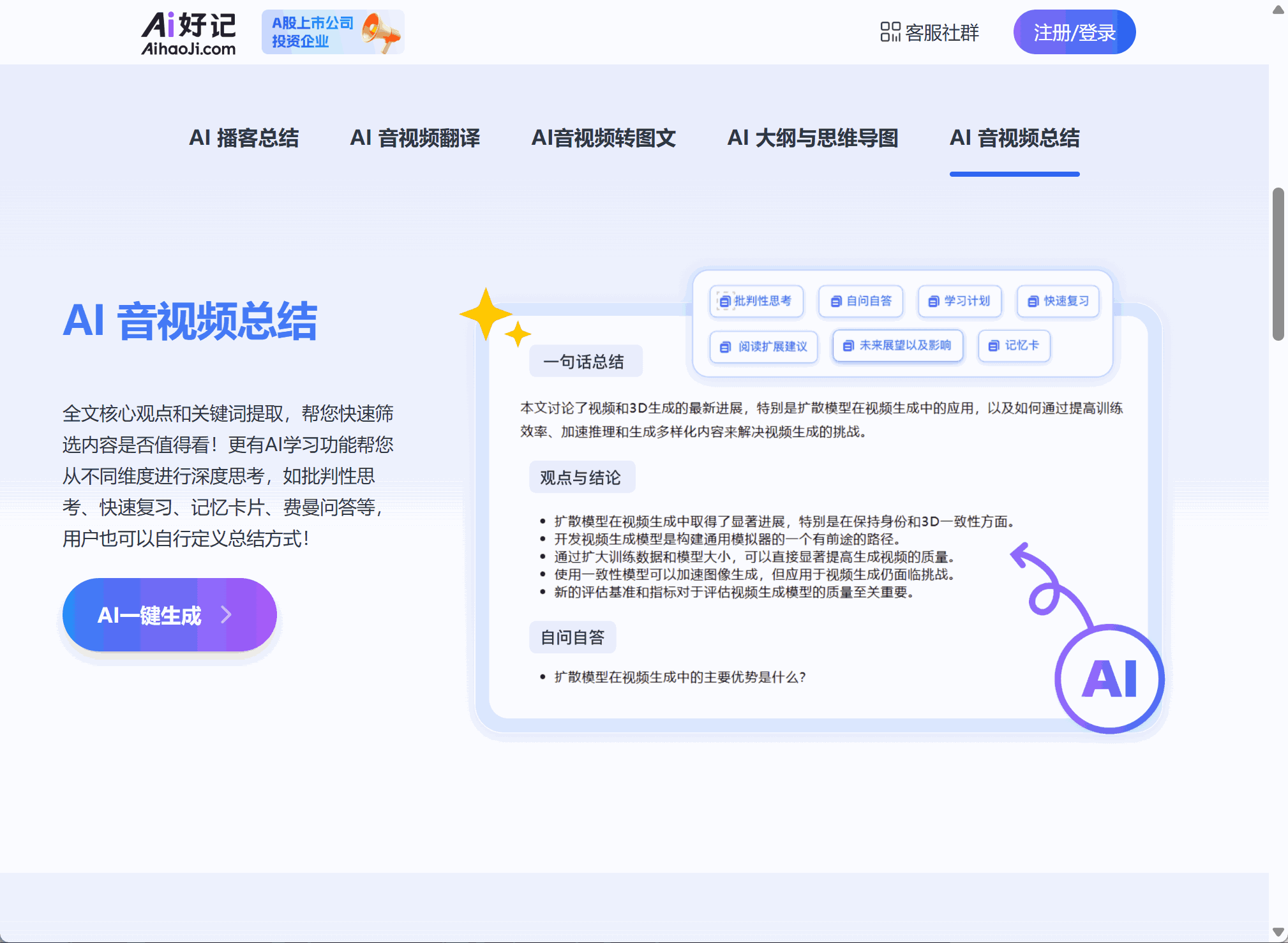Switch to the AI 播客总结 tab
The height and width of the screenshot is (943, 1288).
click(x=245, y=139)
